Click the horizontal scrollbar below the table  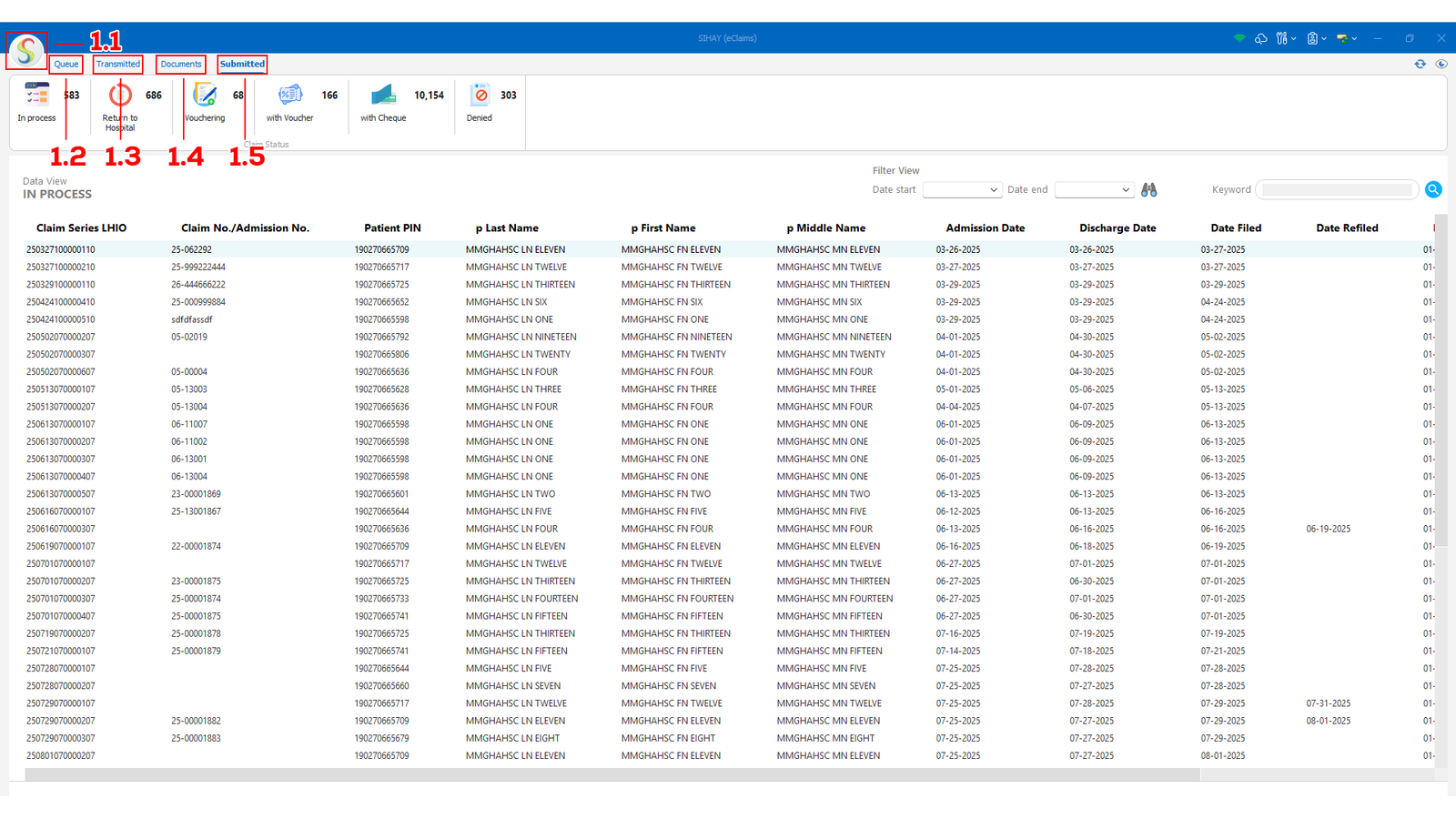coord(612,774)
